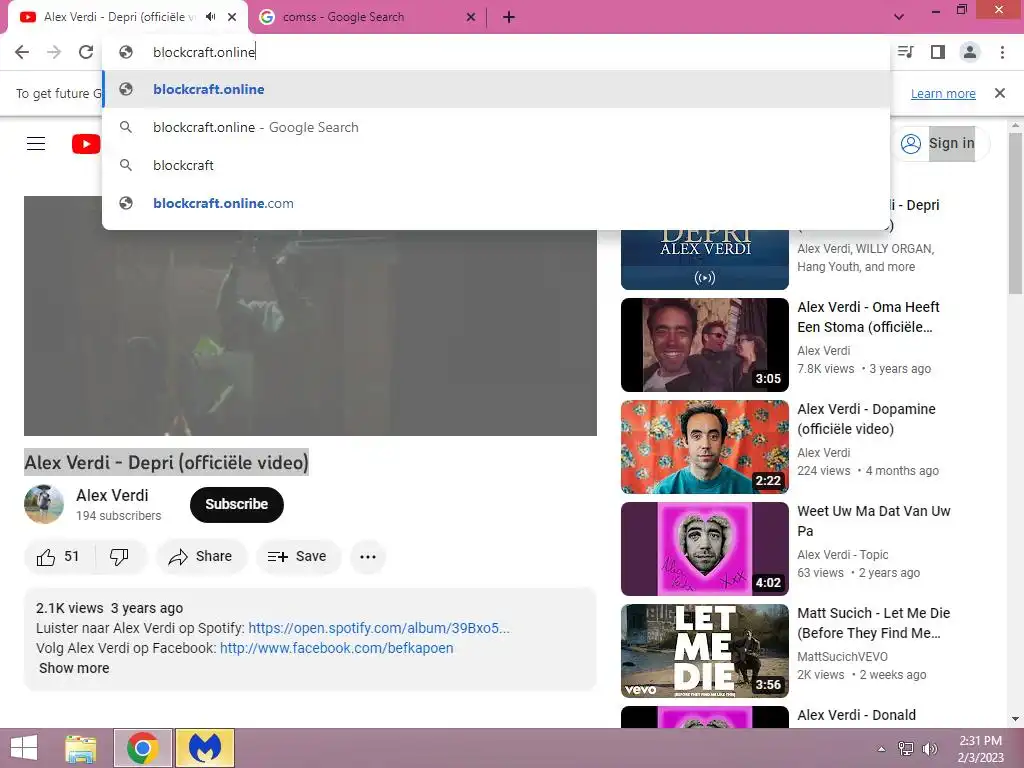Choose blockcraft.online - Google Search suggestion
This screenshot has width=1024, height=768.
496,127
